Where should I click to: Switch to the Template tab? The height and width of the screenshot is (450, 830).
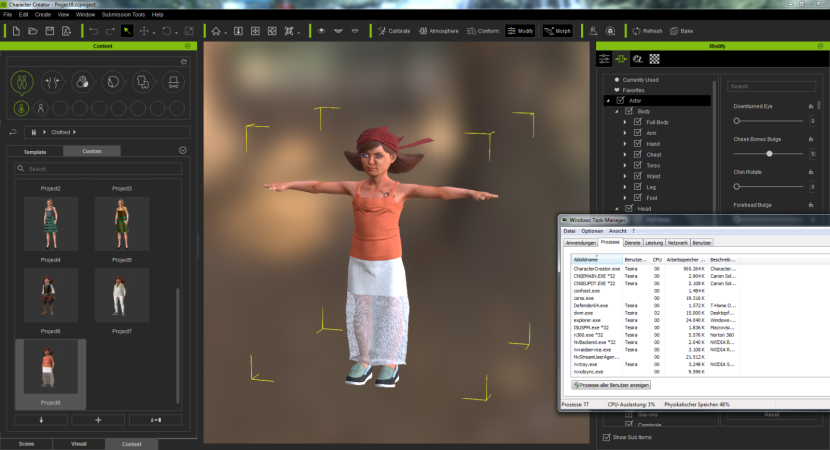pyautogui.click(x=35, y=151)
